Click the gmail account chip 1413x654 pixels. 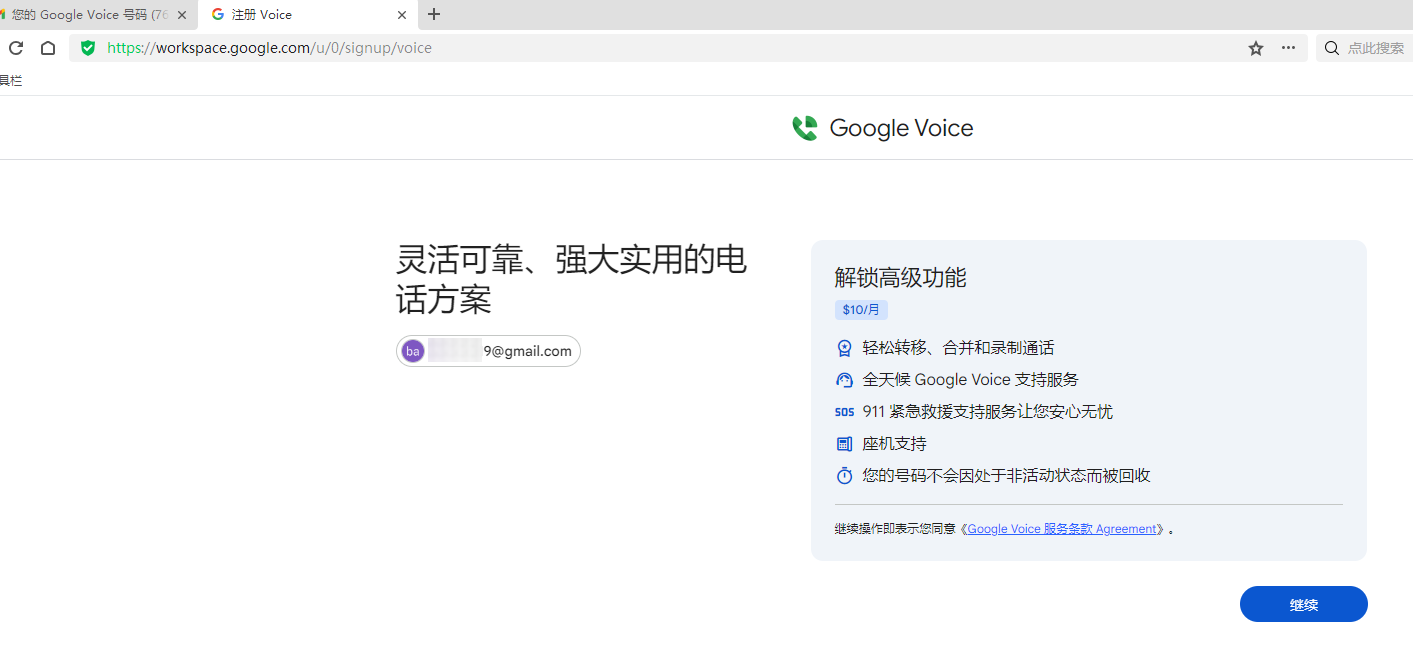tap(488, 351)
